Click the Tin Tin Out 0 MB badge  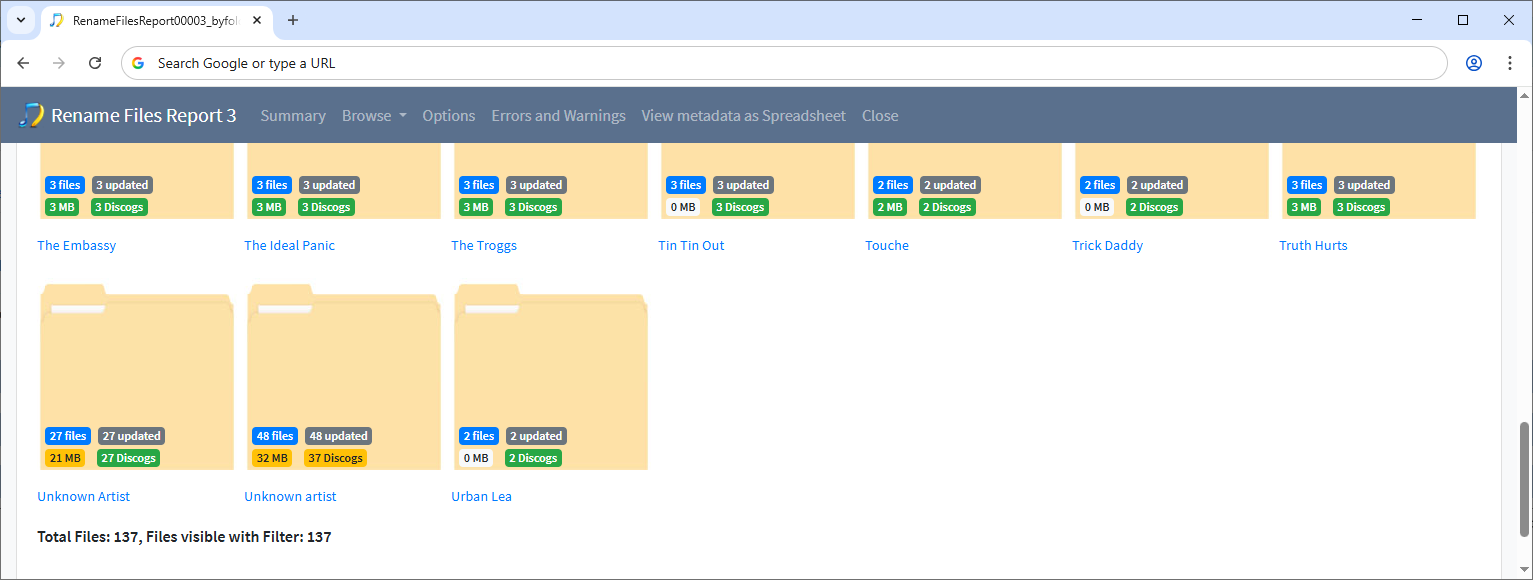[x=685, y=207]
